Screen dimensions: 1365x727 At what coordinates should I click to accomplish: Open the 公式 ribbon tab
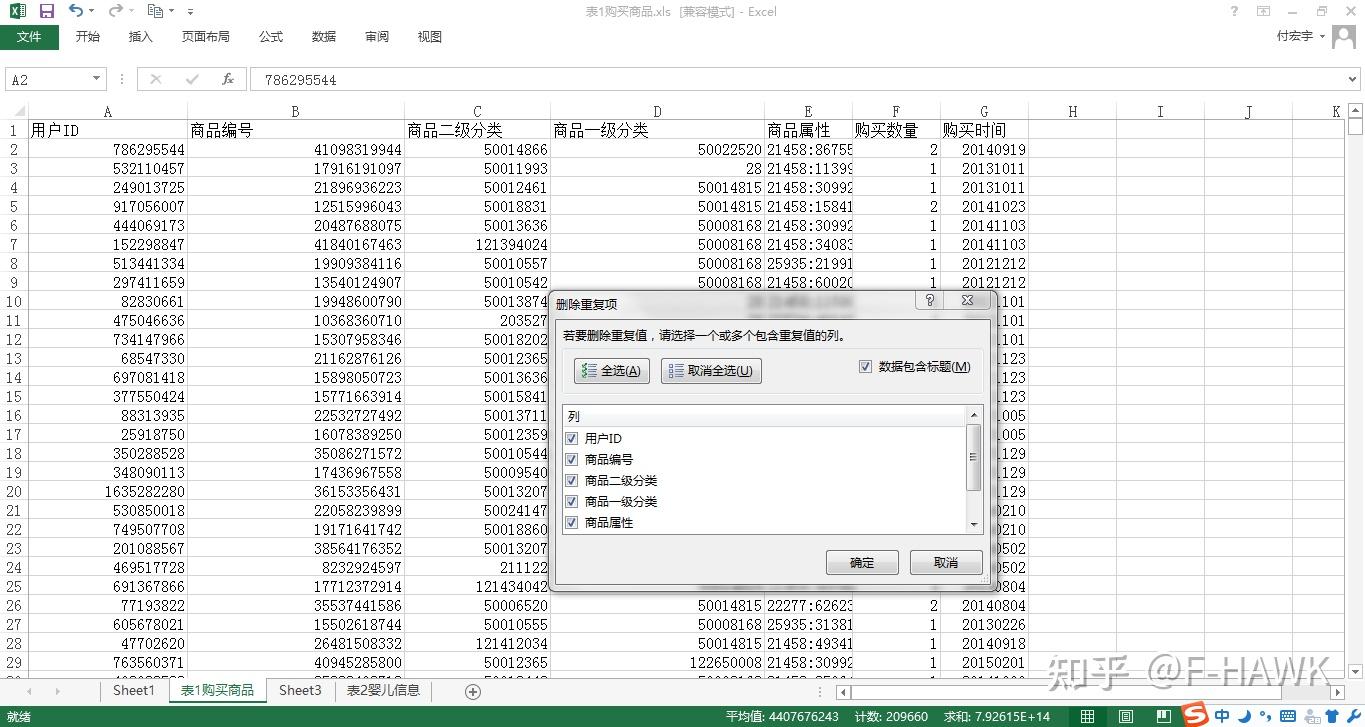(271, 37)
